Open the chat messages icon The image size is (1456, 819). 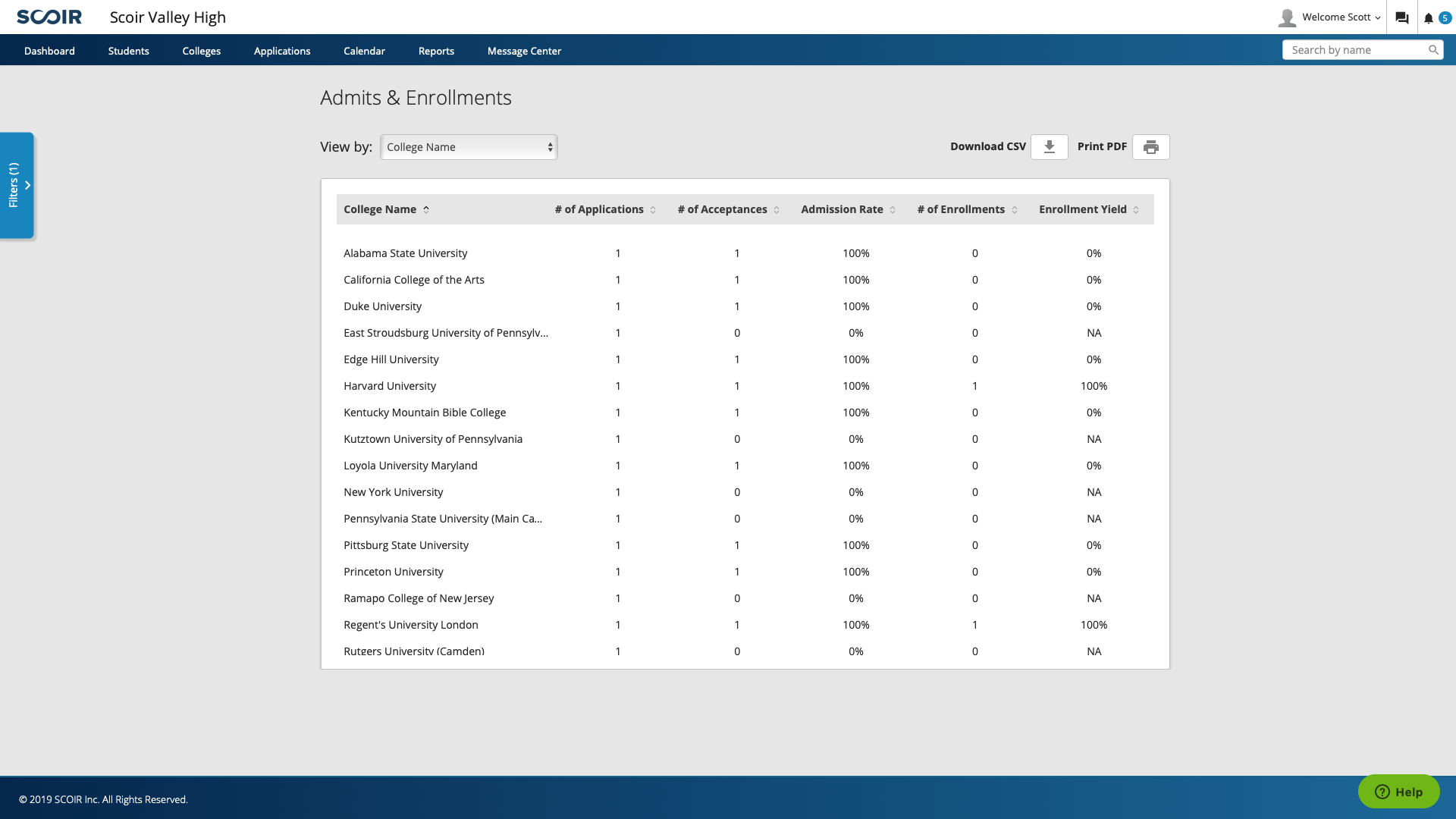click(x=1401, y=17)
